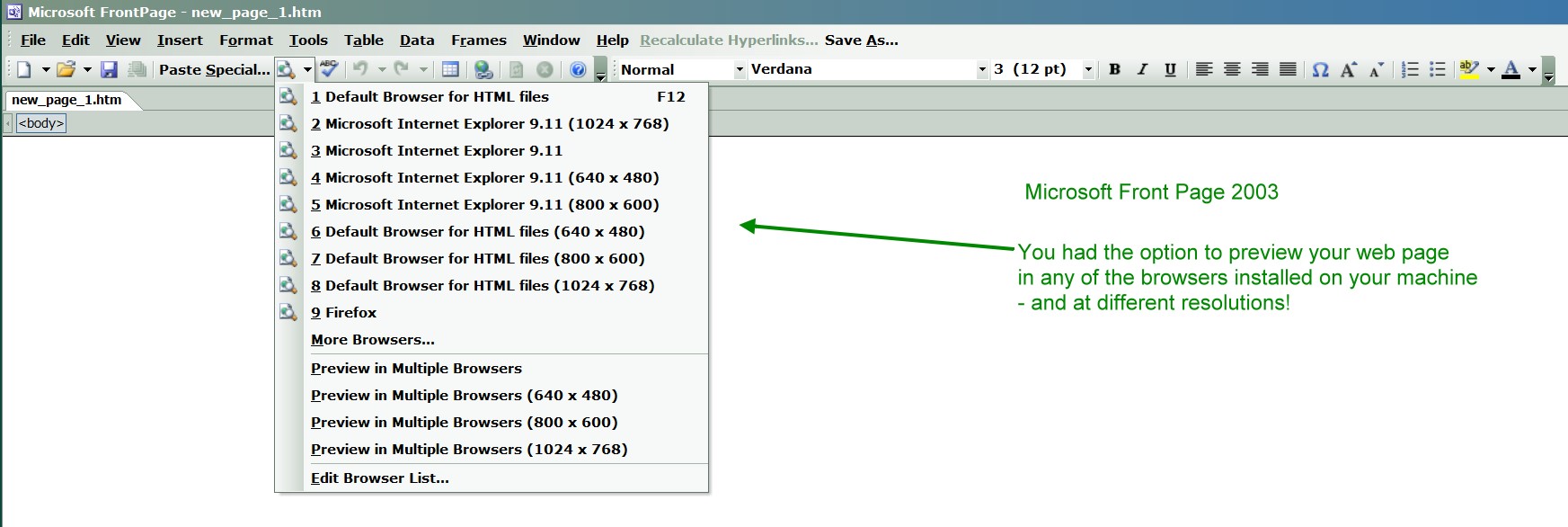The height and width of the screenshot is (527, 1568).
Task: Open the Format menu
Action: (246, 40)
